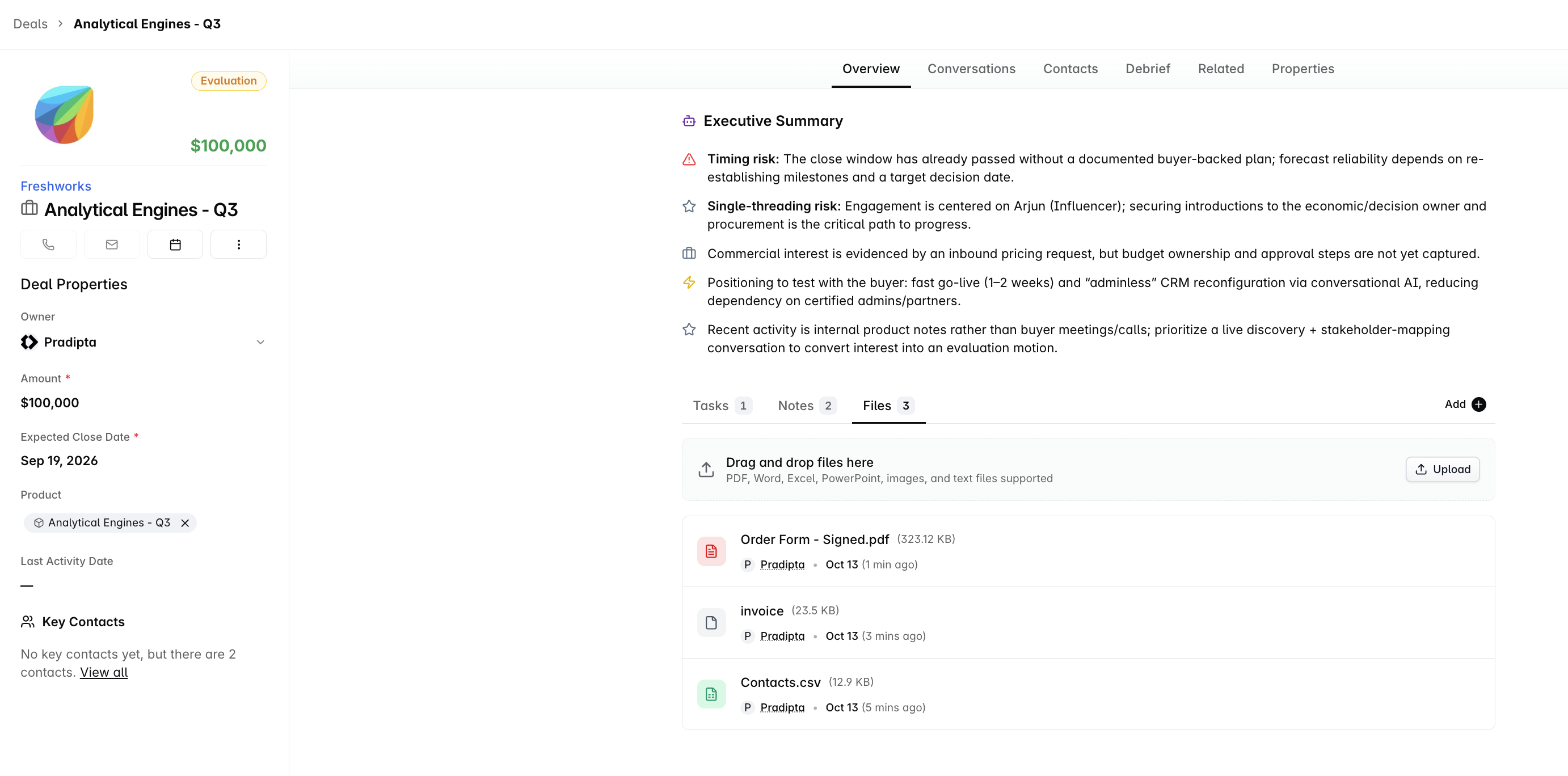1568x776 pixels.
Task: Click the Evaluation stage badge
Action: (x=228, y=81)
